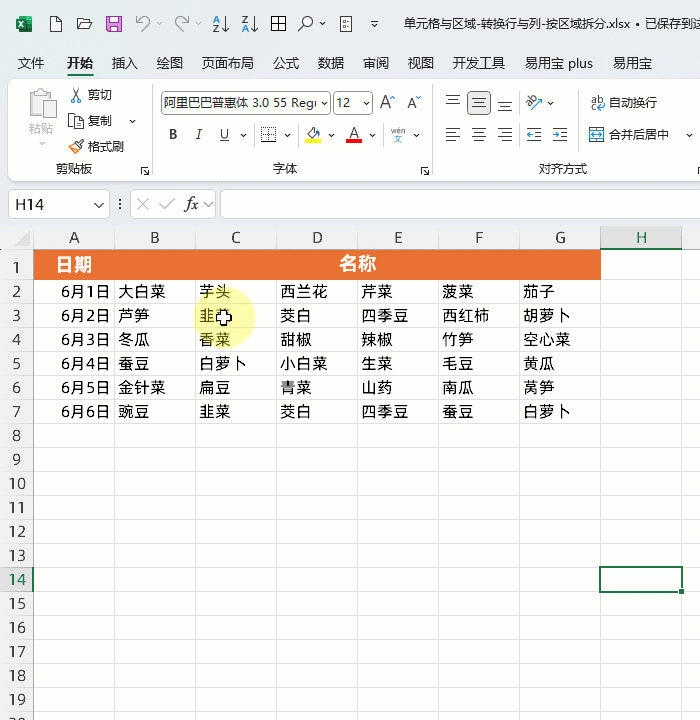This screenshot has width=700, height=720.
Task: Customize the quick access toolbar
Action: click(x=374, y=24)
